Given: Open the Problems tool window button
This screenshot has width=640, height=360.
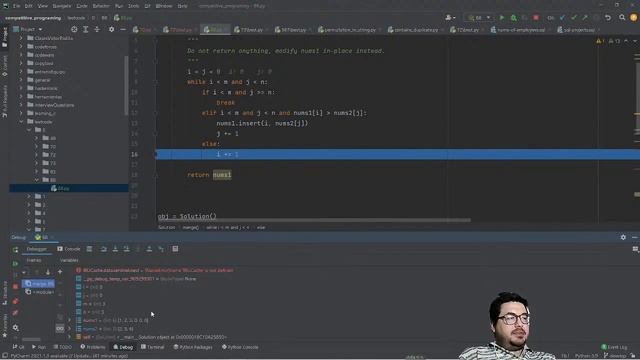Looking at the screenshot, I should point(93,347).
